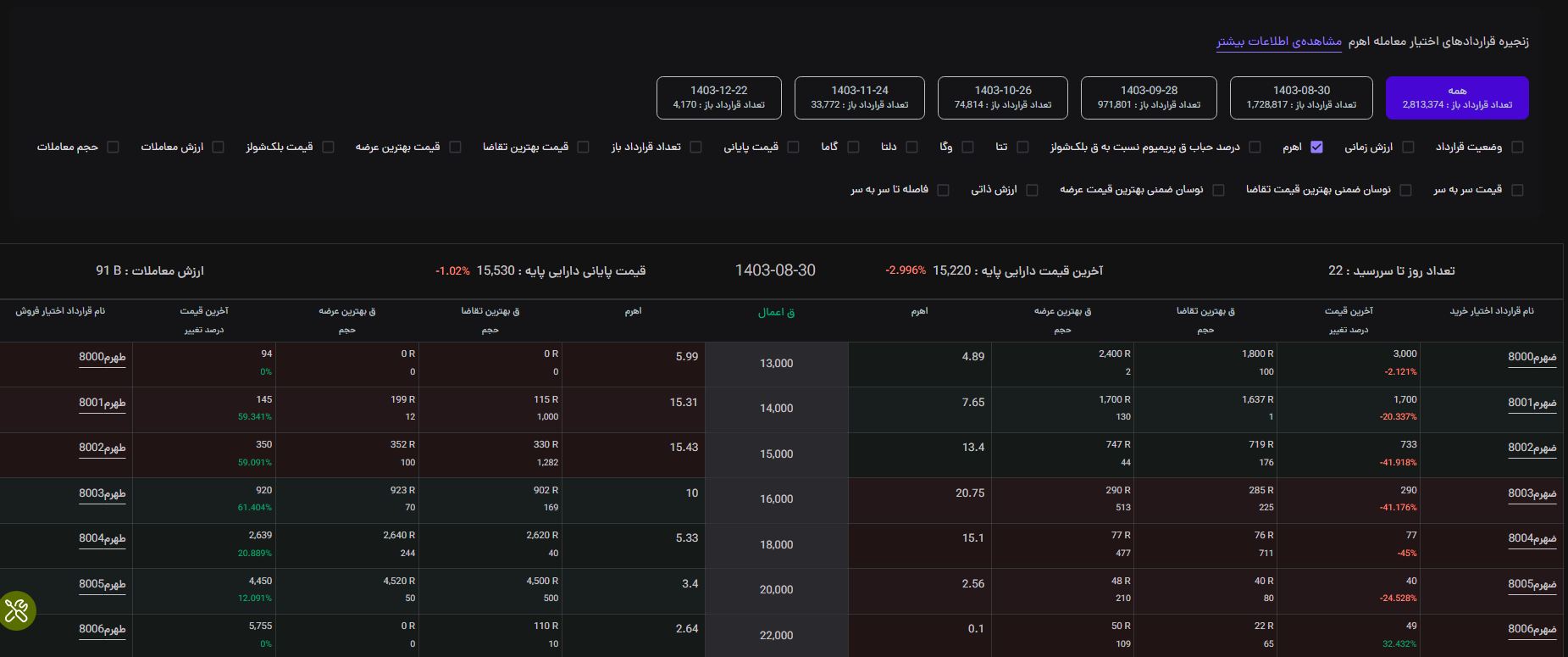Screen dimensions: 1568x657
Task: Switch to the 1403-08-30 expiry tab
Action: (x=1301, y=97)
